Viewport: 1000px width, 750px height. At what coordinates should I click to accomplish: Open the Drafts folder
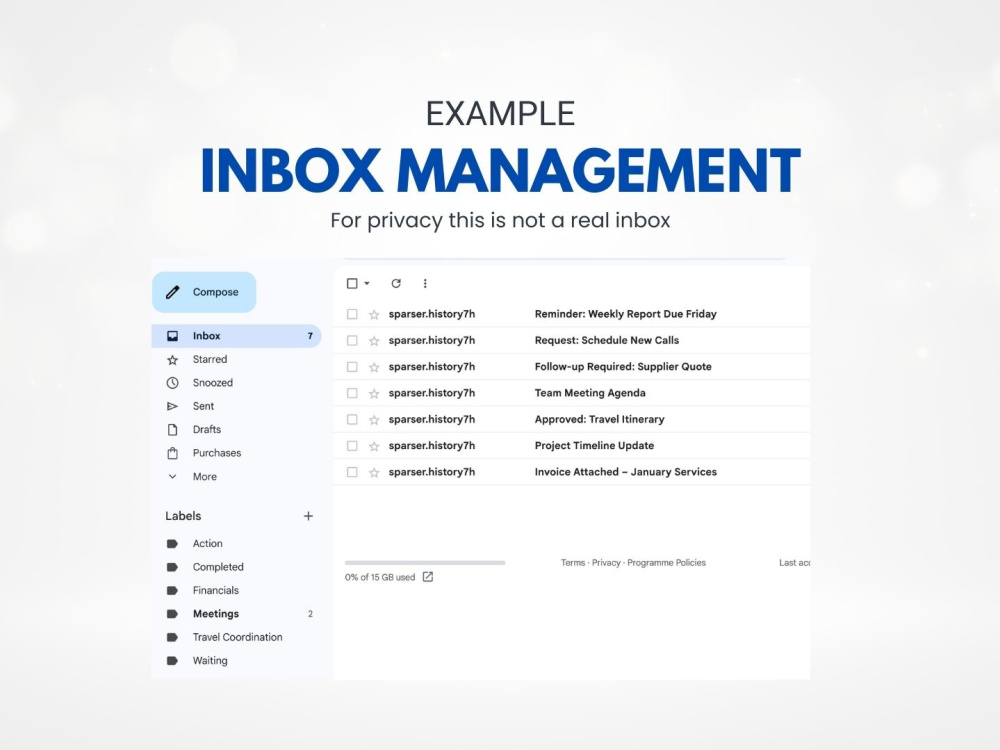tap(236, 430)
